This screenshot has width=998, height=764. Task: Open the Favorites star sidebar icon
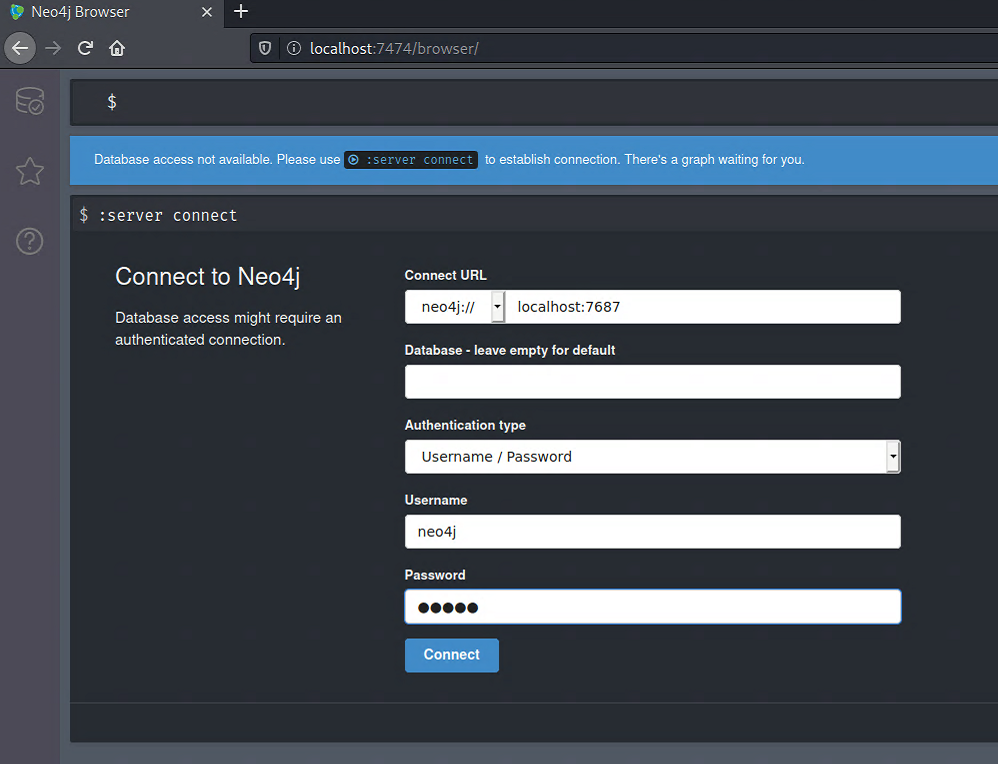pos(29,171)
